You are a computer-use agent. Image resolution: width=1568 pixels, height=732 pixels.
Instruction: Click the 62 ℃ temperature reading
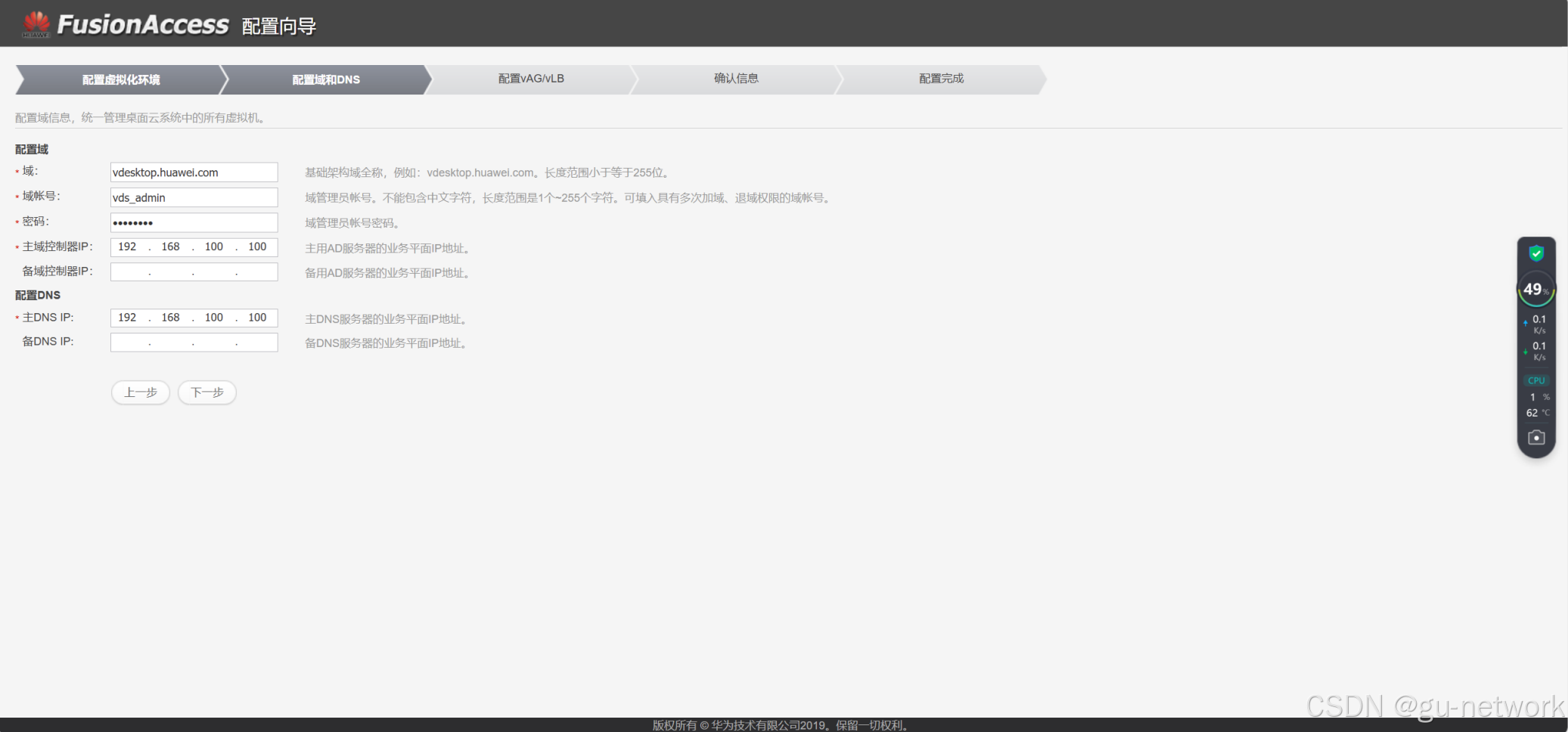1538,413
